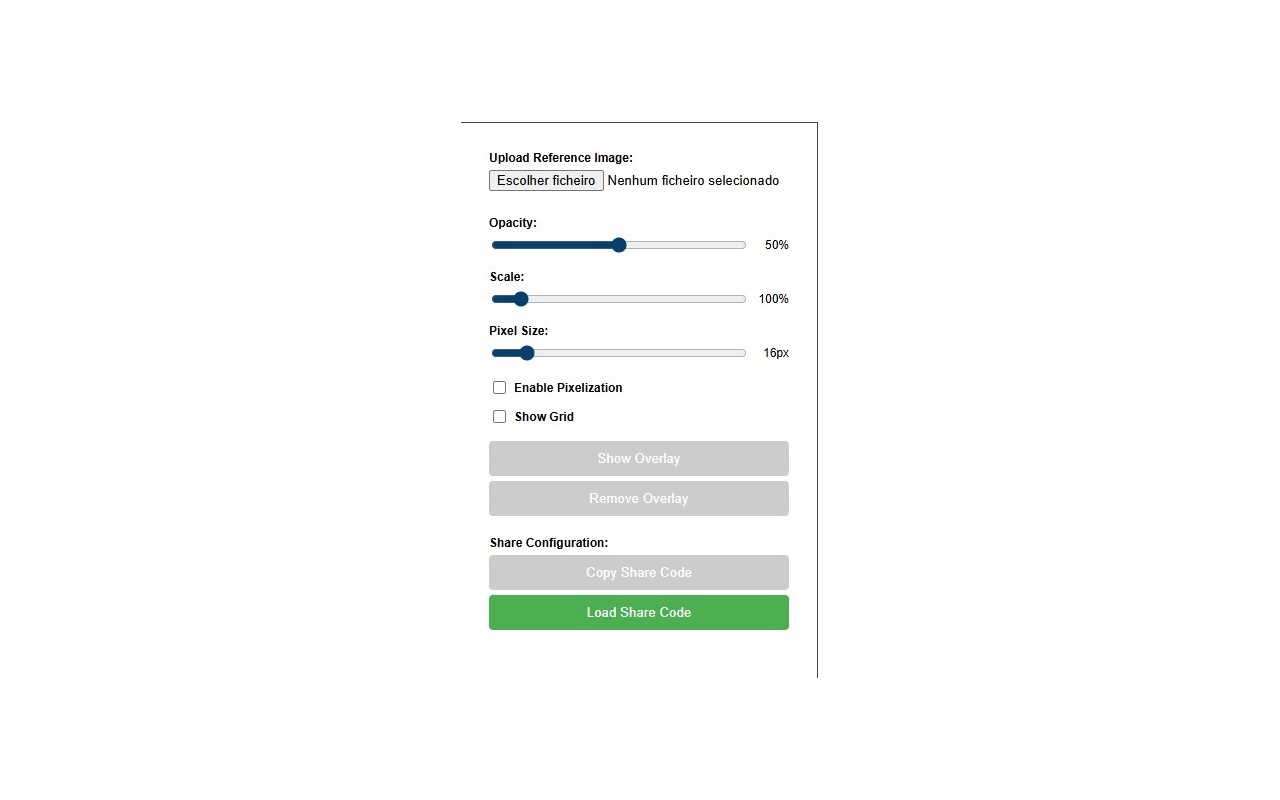The width and height of the screenshot is (1280, 800).
Task: Click the "Opacity:" label
Action: pyautogui.click(x=513, y=223)
